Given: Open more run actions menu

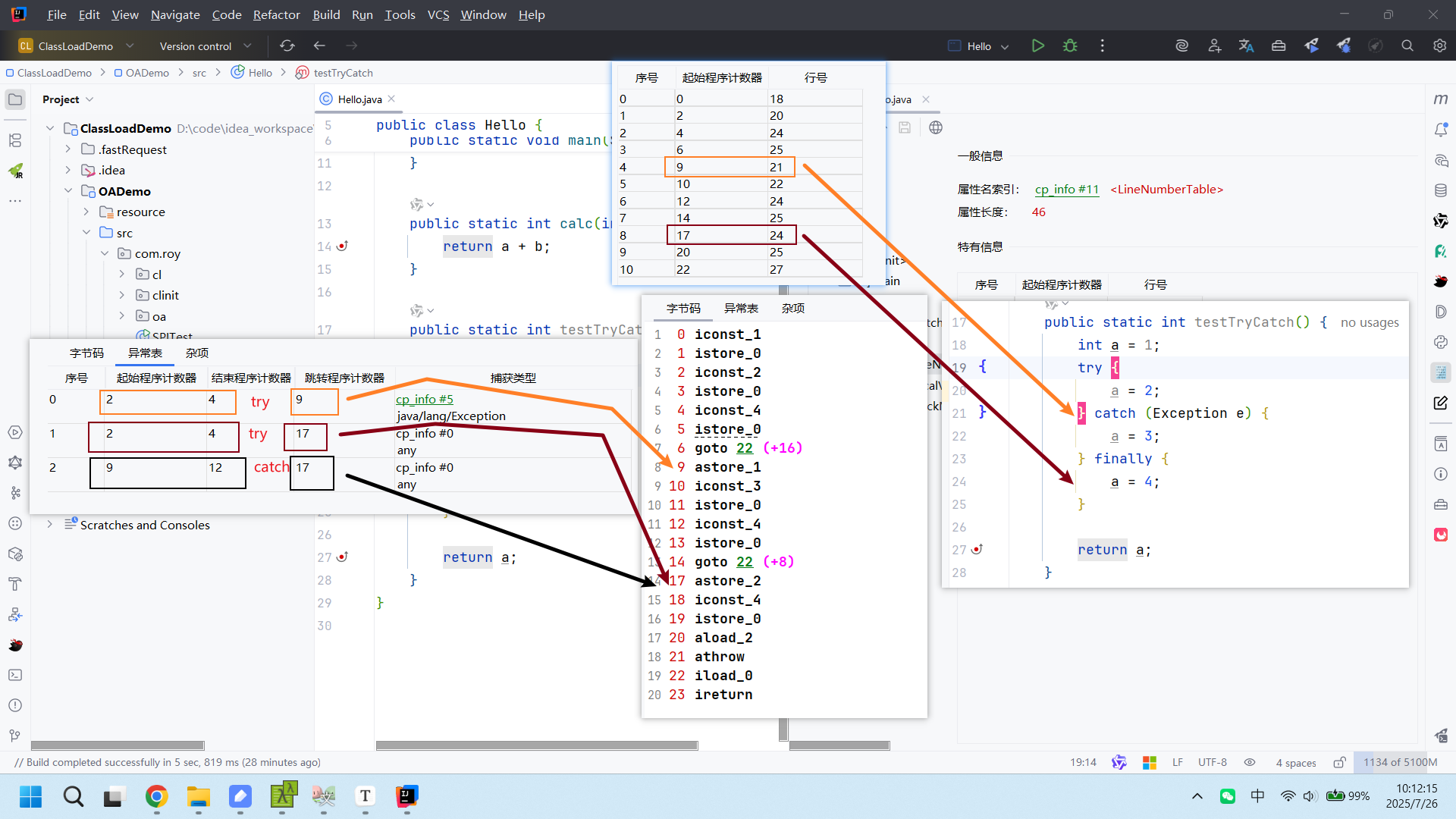Looking at the screenshot, I should coord(1103,45).
